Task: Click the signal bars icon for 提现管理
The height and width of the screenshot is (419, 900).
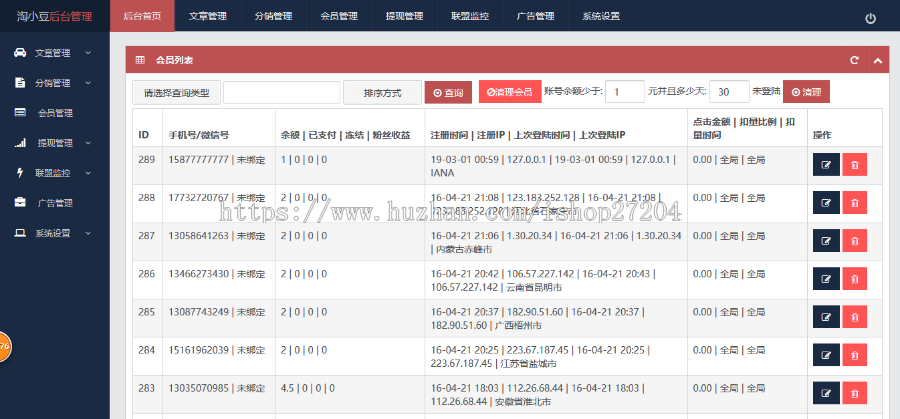Action: pyautogui.click(x=20, y=142)
